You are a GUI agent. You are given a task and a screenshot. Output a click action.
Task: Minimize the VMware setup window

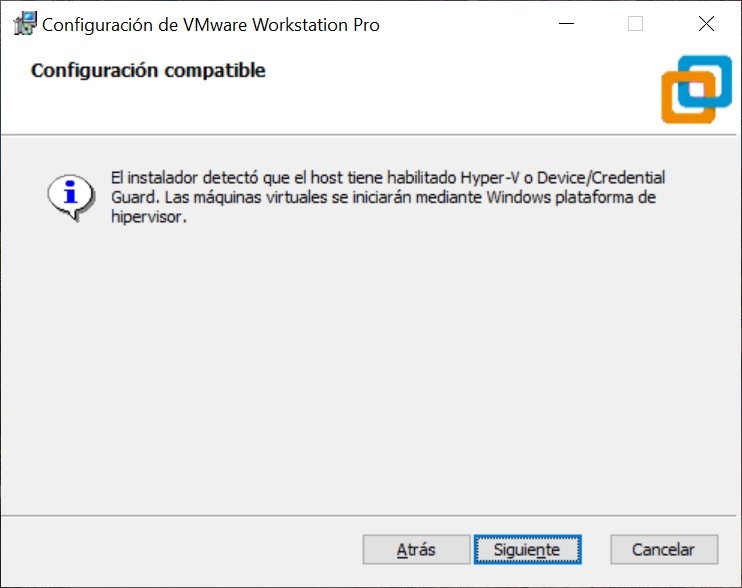click(563, 25)
